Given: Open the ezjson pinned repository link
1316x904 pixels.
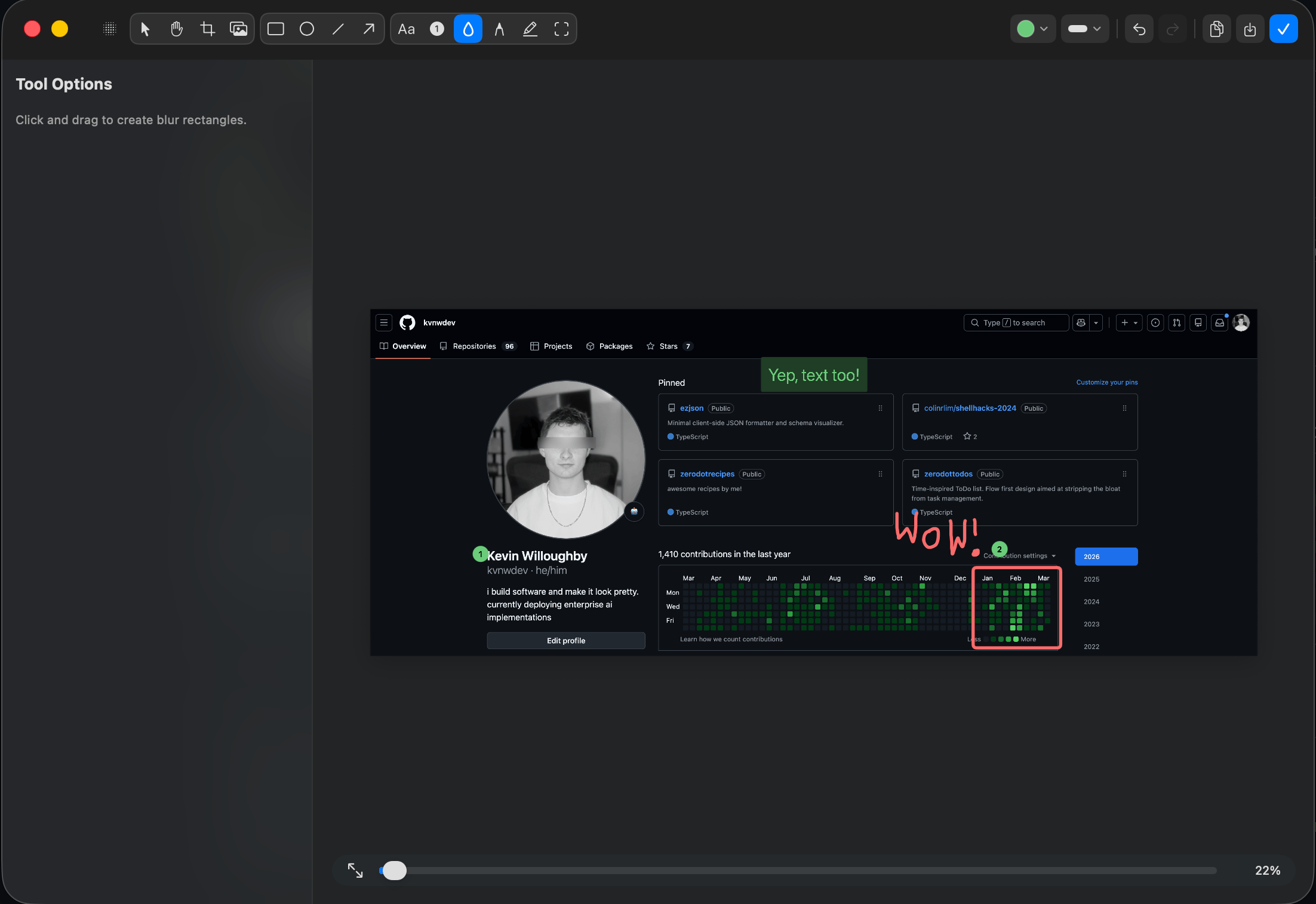Looking at the screenshot, I should tap(691, 408).
